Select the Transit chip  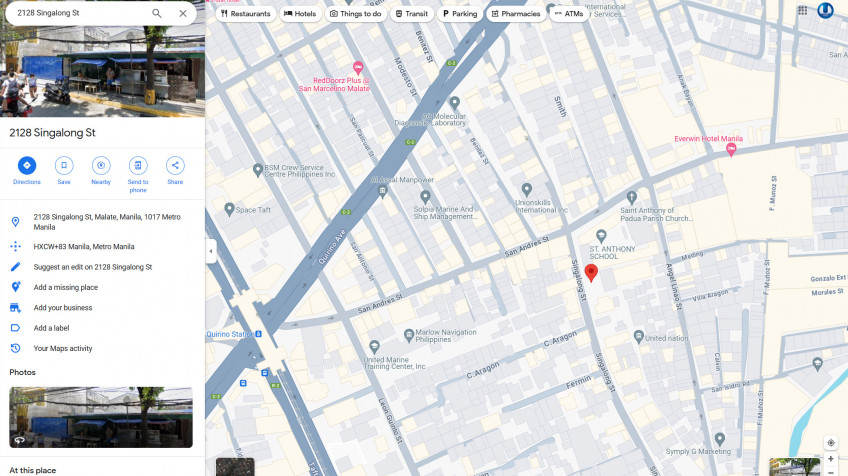(412, 14)
